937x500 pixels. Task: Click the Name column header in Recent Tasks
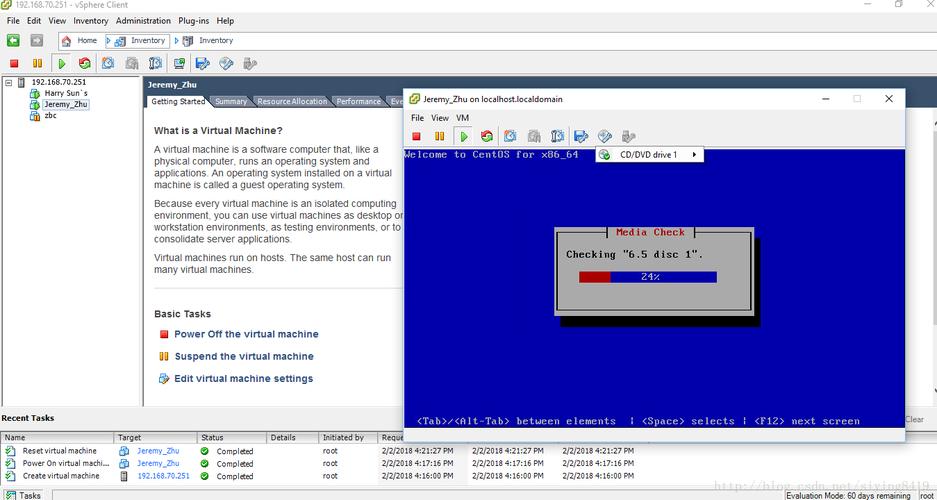coord(57,437)
